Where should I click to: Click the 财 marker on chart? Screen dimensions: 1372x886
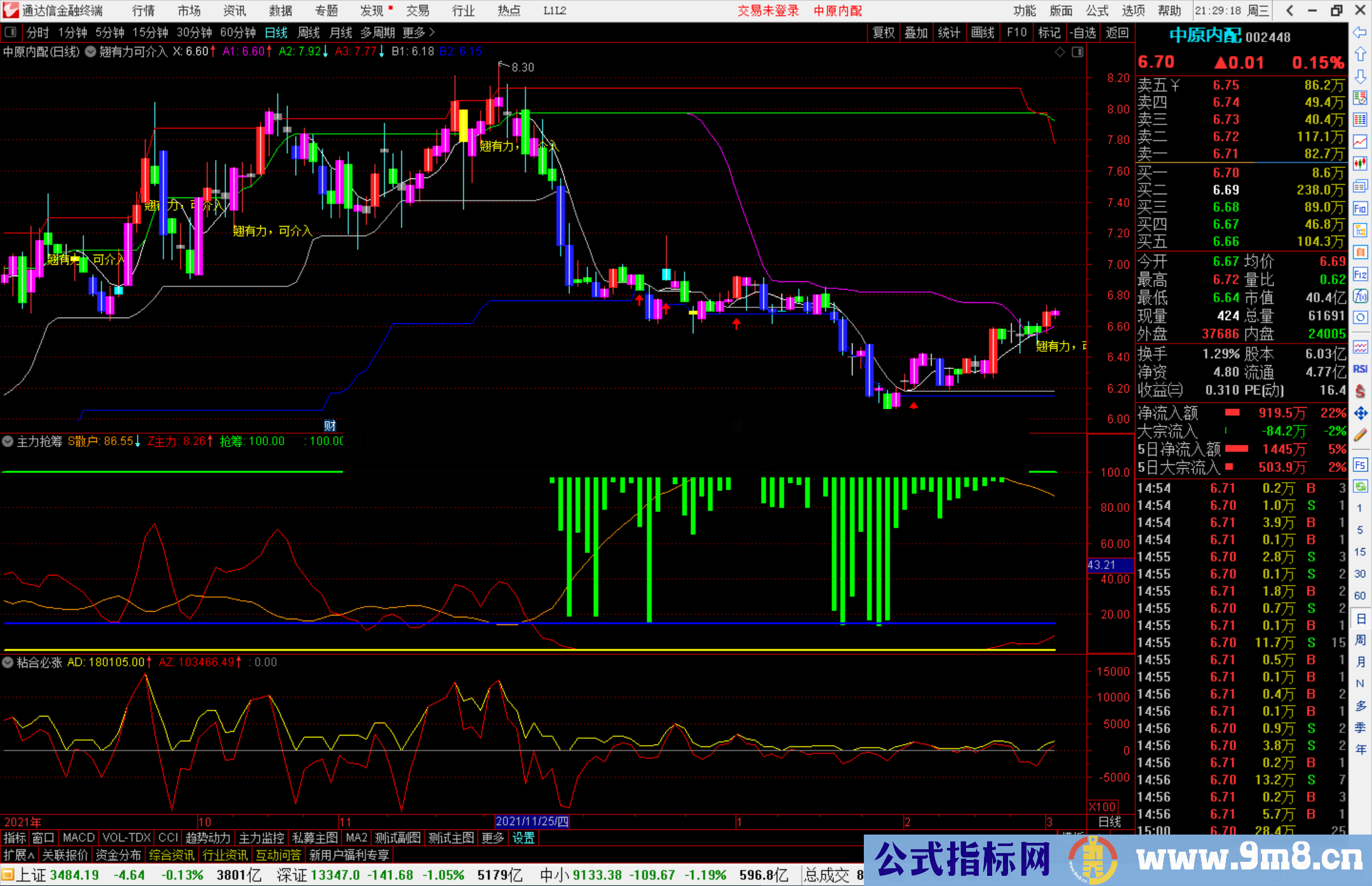click(330, 426)
